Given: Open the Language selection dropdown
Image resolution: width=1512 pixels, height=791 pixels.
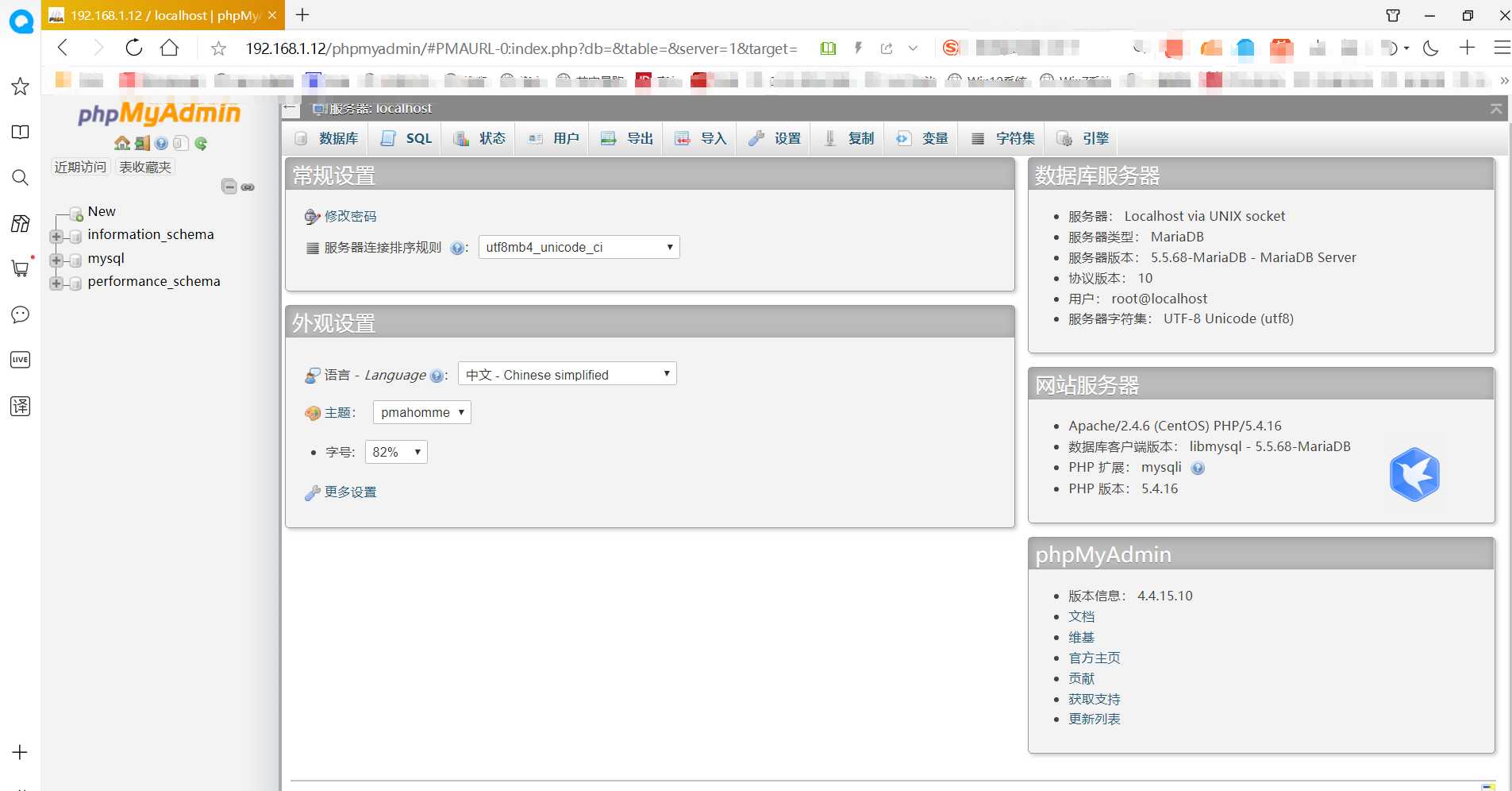Looking at the screenshot, I should pos(567,374).
